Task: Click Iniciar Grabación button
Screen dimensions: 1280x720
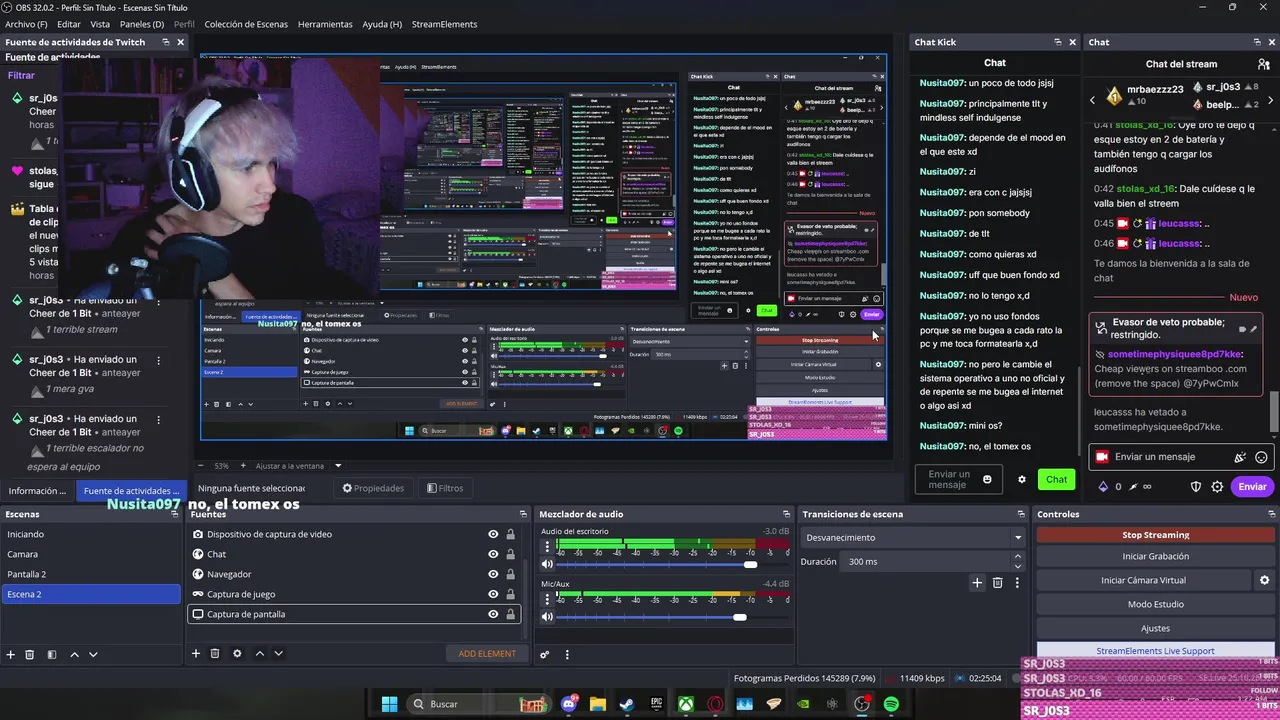Action: point(1155,556)
